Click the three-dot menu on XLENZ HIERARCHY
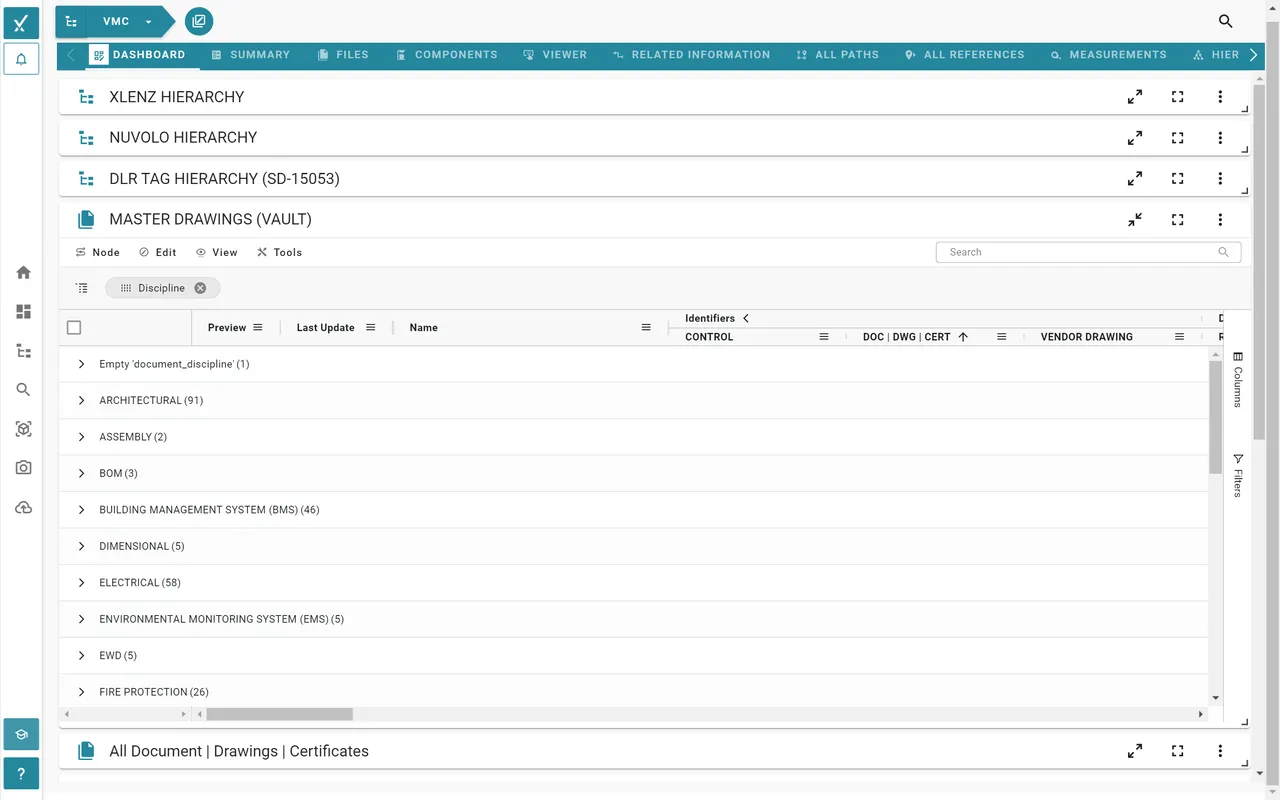Image resolution: width=1280 pixels, height=800 pixels. tap(1220, 96)
